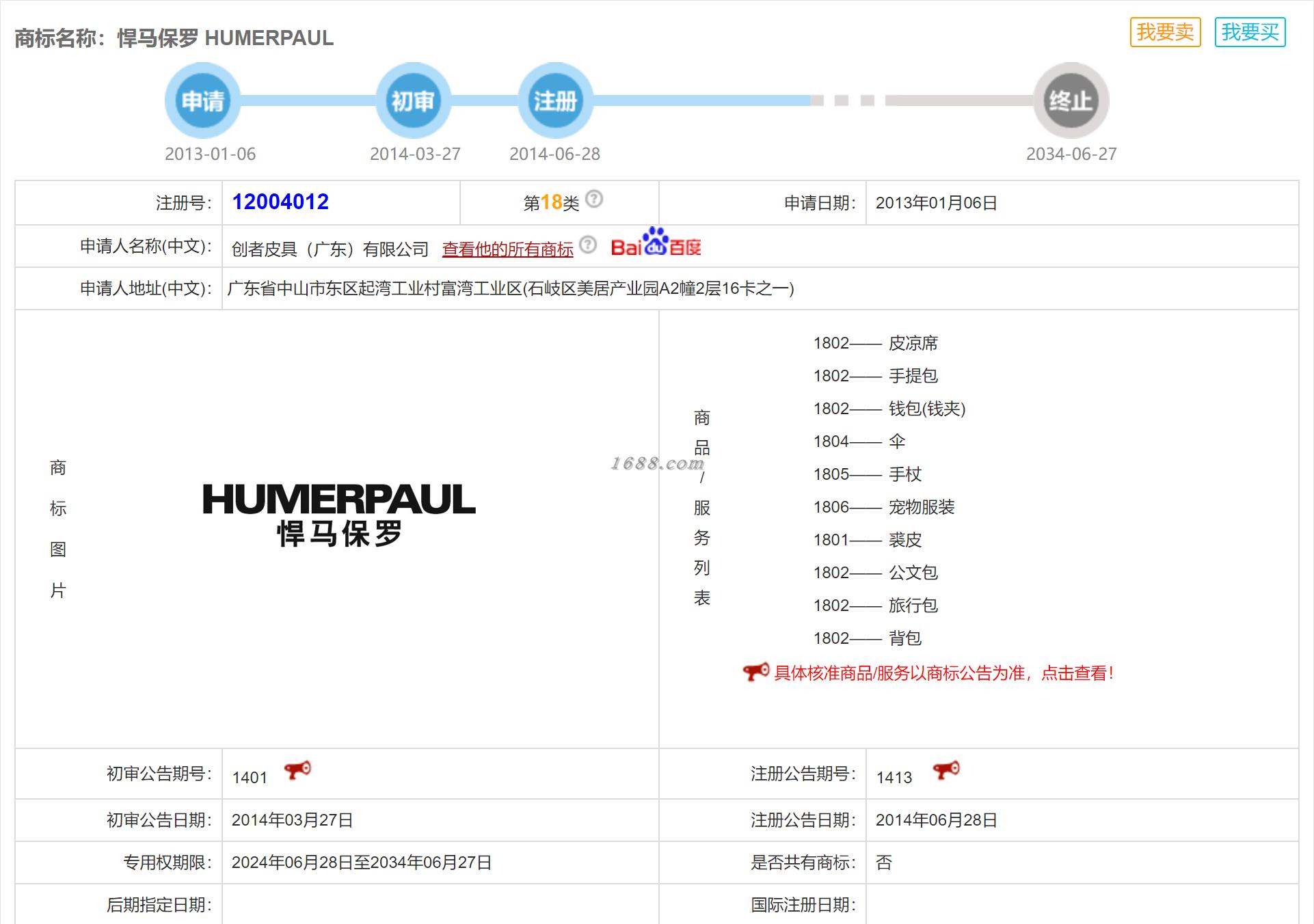The image size is (1314, 924).
Task: Click the 1802—— 旅行包 item
Action: 876,606
